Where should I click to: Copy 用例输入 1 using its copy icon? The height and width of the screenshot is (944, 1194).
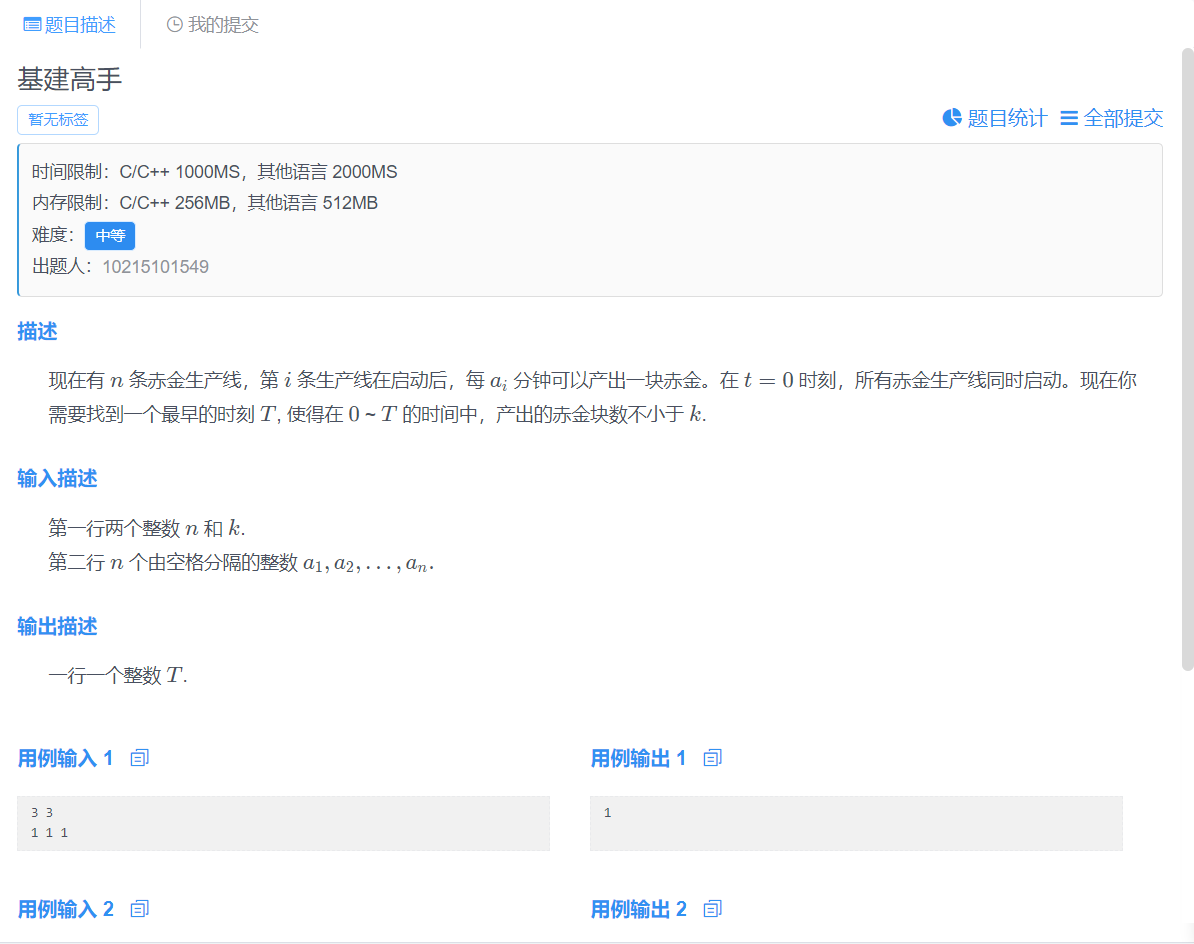pos(140,758)
